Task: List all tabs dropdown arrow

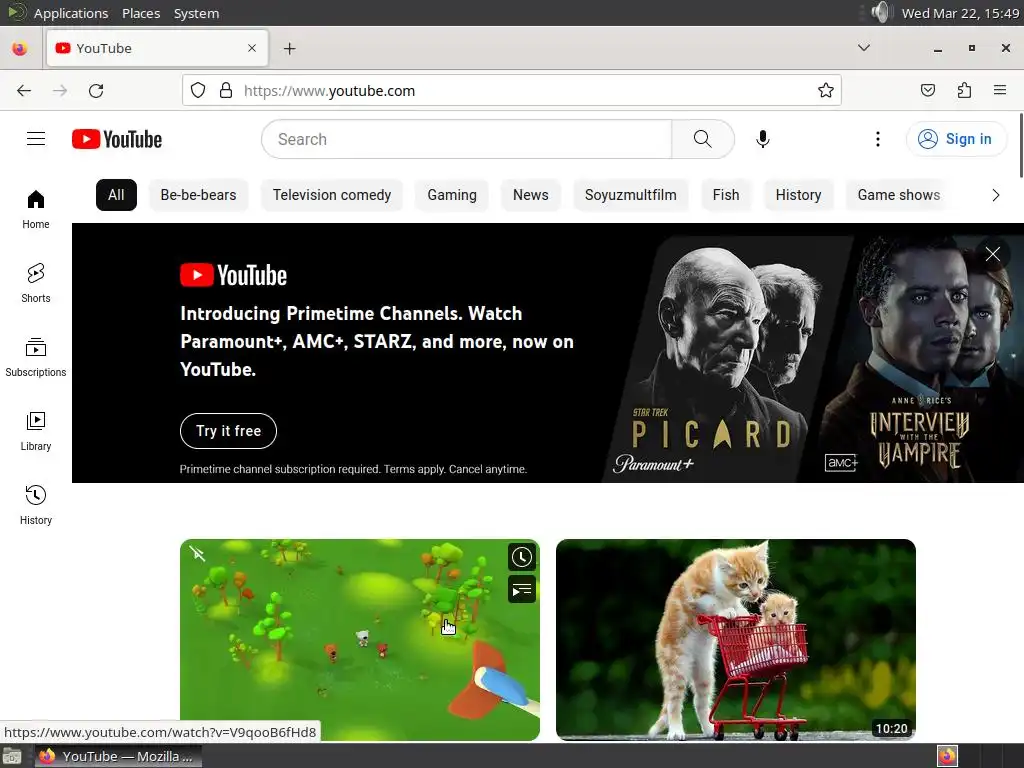Action: pos(863,48)
